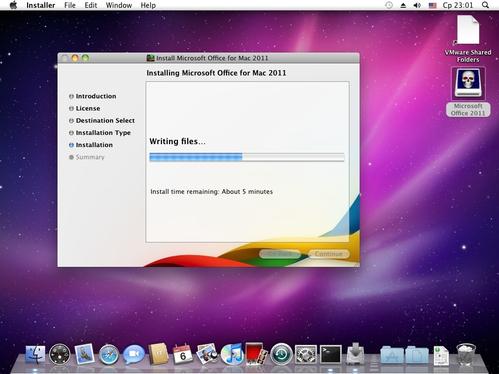Open the Help menu
Viewport: 499px width, 374px height.
[x=148, y=5]
